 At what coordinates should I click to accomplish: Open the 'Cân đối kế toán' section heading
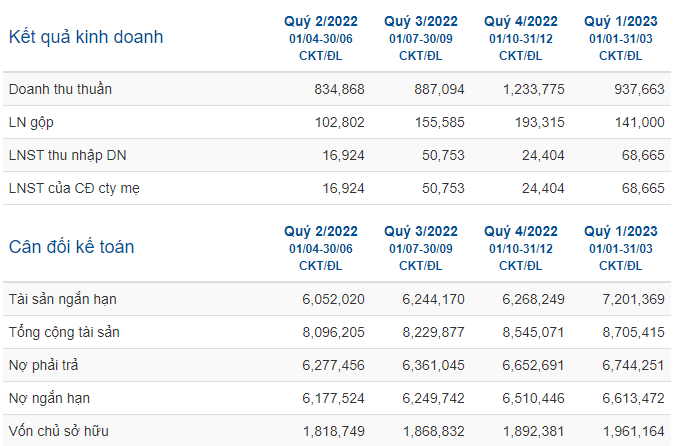click(72, 247)
